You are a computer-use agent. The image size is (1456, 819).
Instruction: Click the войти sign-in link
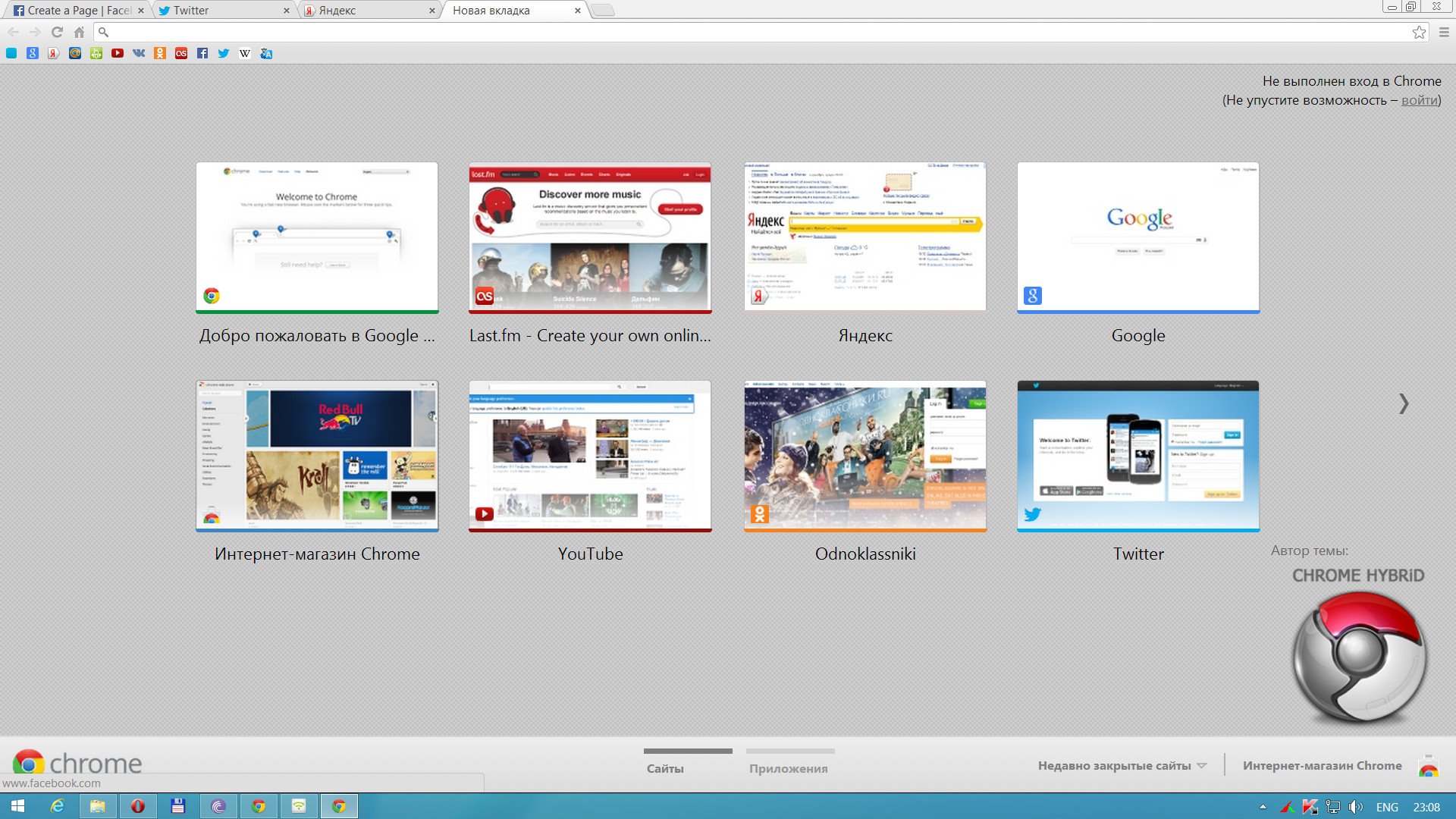[1419, 100]
